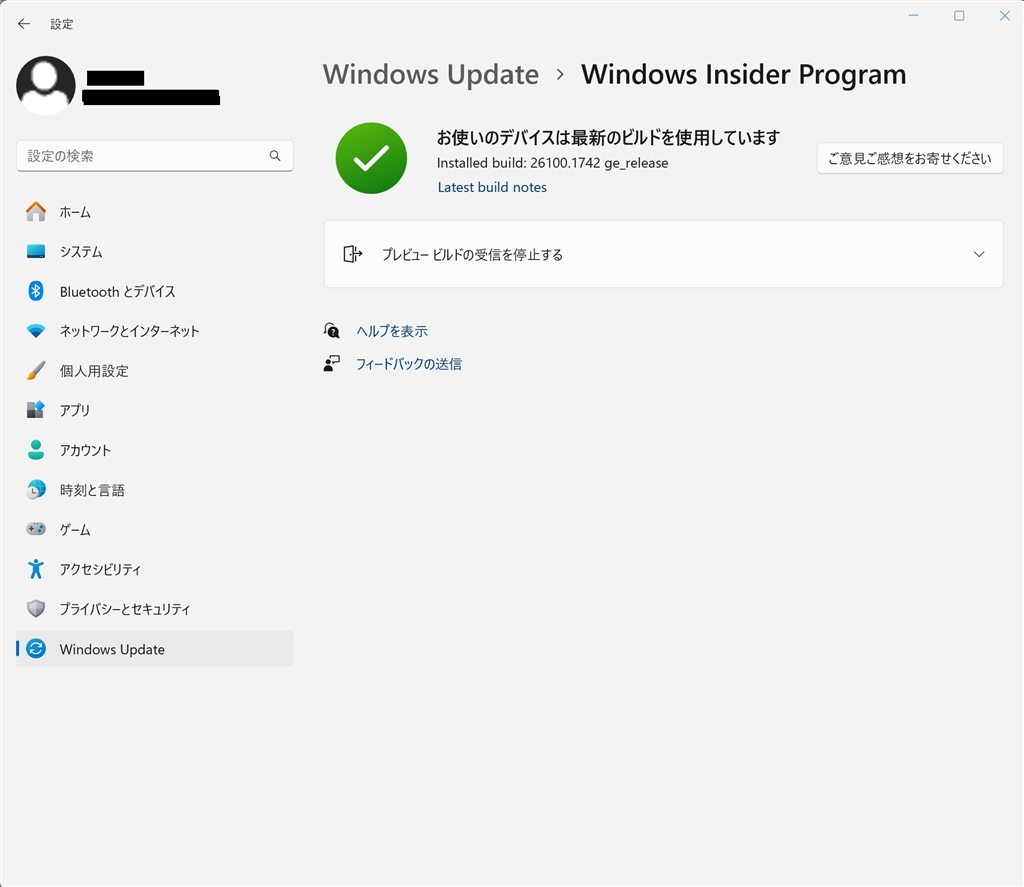
Task: Click the アプリ apps icon
Action: 36,410
